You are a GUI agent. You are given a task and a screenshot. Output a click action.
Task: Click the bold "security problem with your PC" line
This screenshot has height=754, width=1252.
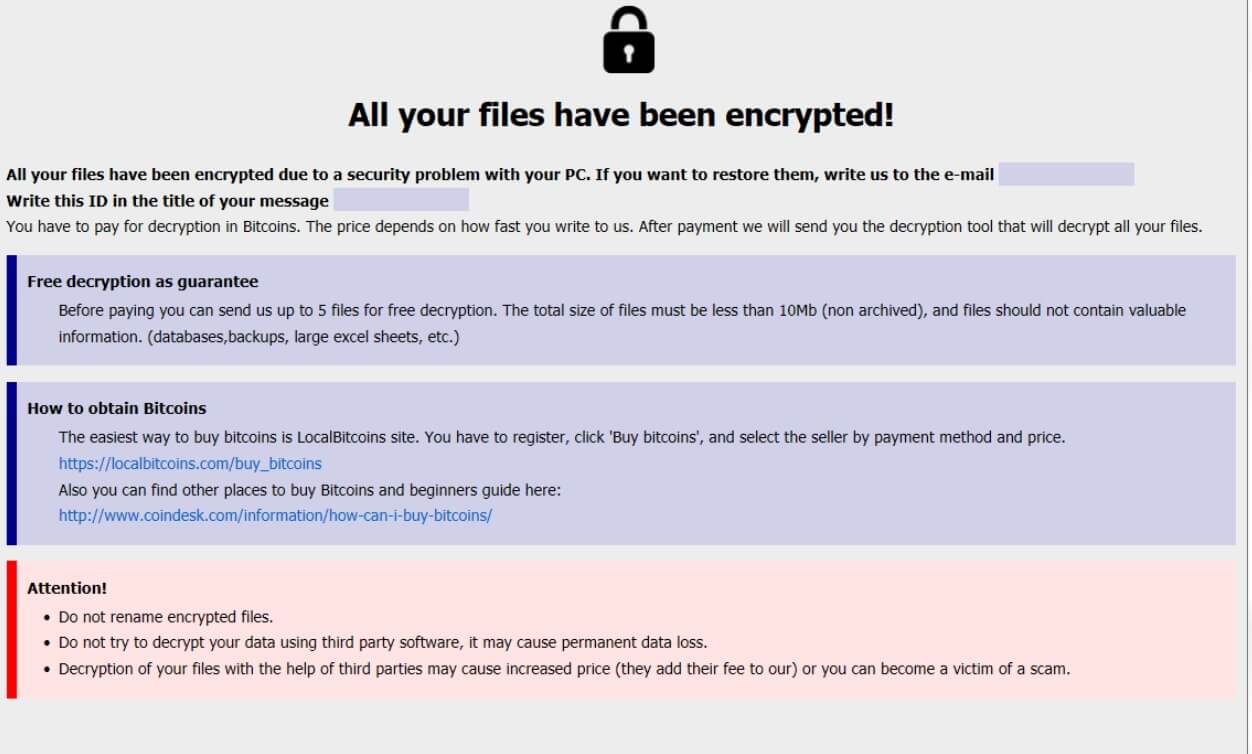(500, 174)
